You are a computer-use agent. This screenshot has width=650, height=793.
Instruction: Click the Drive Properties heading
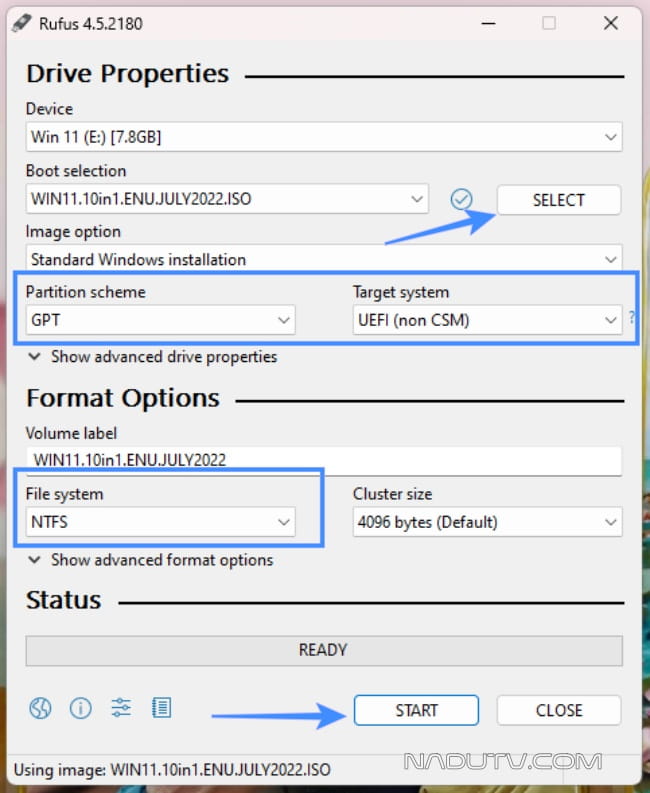[127, 74]
